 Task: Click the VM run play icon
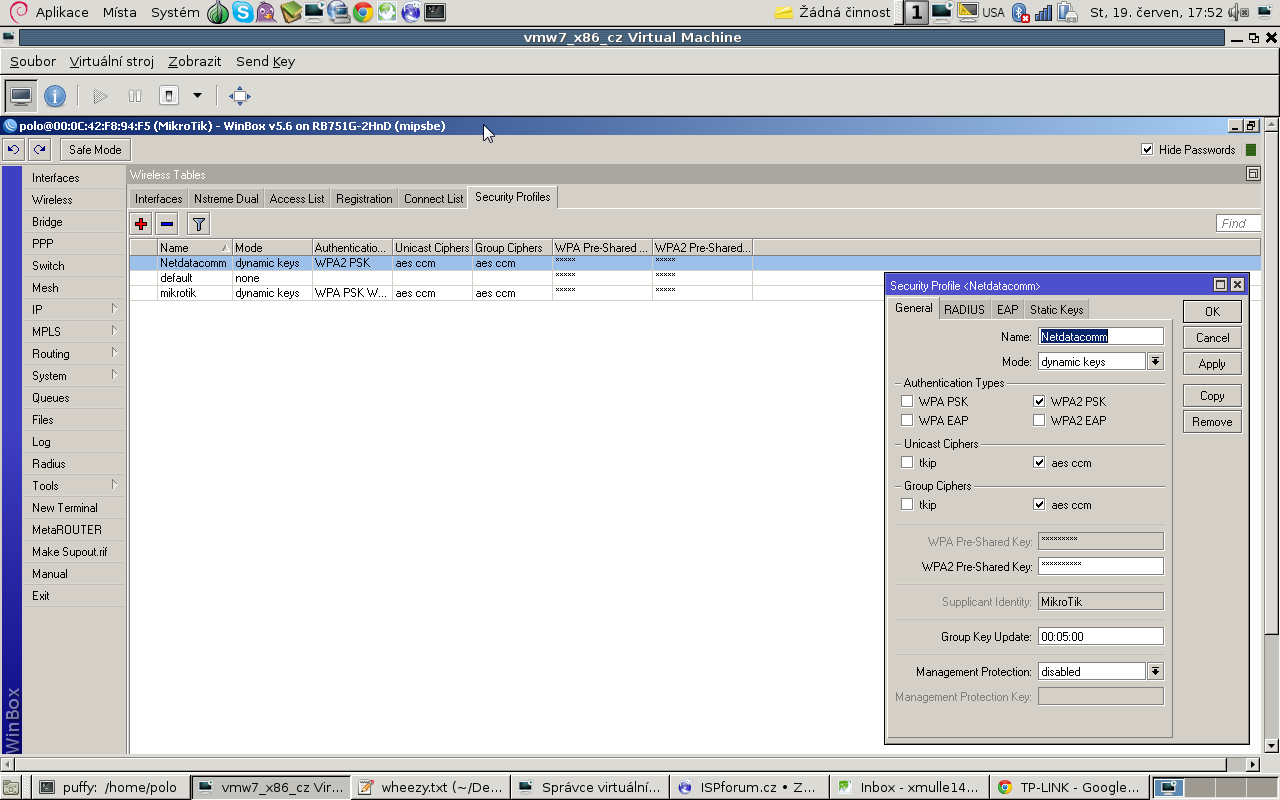pyautogui.click(x=100, y=96)
